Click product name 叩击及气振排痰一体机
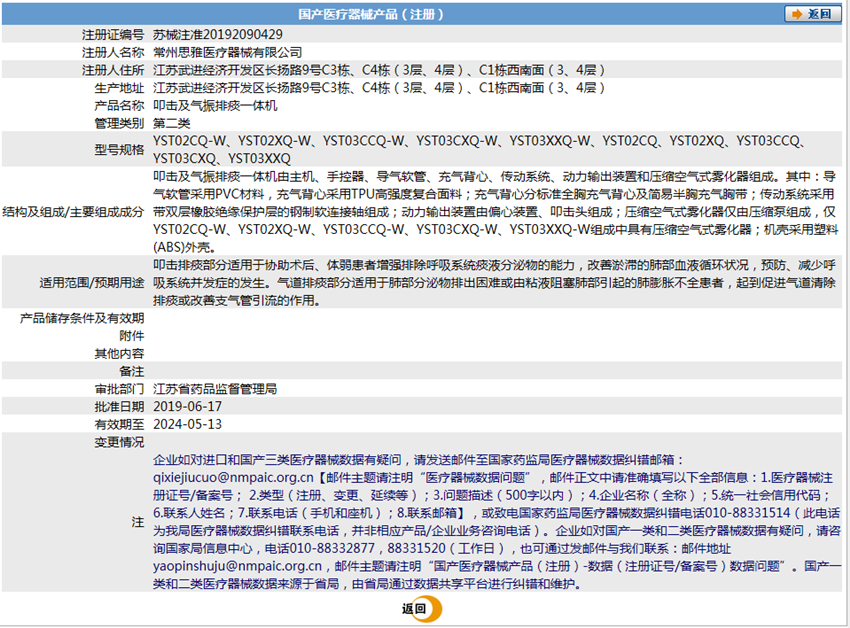Image resolution: width=850 pixels, height=628 pixels. coord(215,105)
